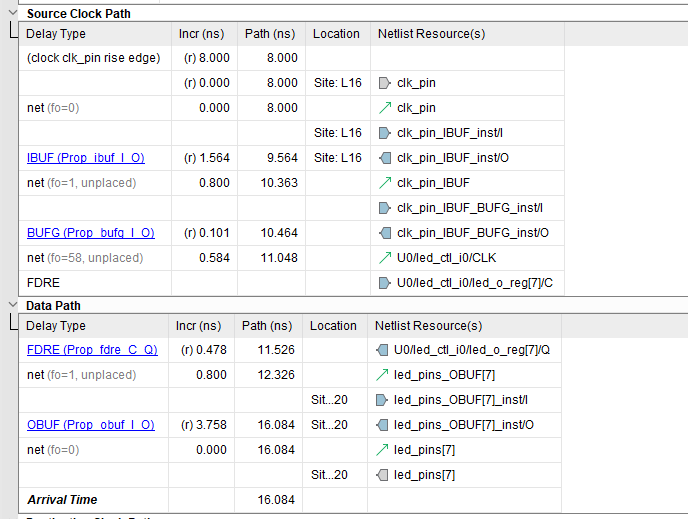Open the IBUF (Prop_ibuf_I_O) link
Viewport: 688px width, 519px height.
pos(86,158)
